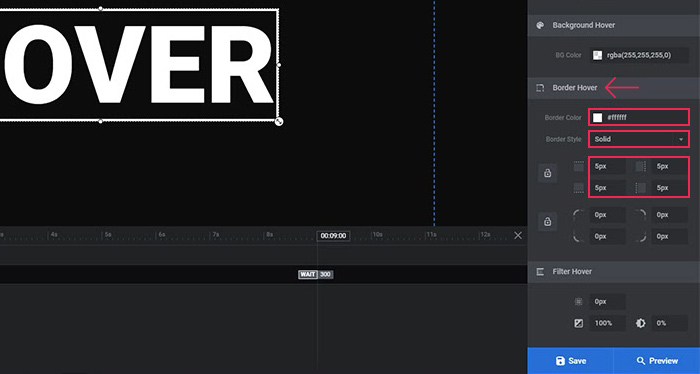Click the 00:09:00 timeline time marker
Image resolution: width=700 pixels, height=374 pixels.
pos(333,236)
